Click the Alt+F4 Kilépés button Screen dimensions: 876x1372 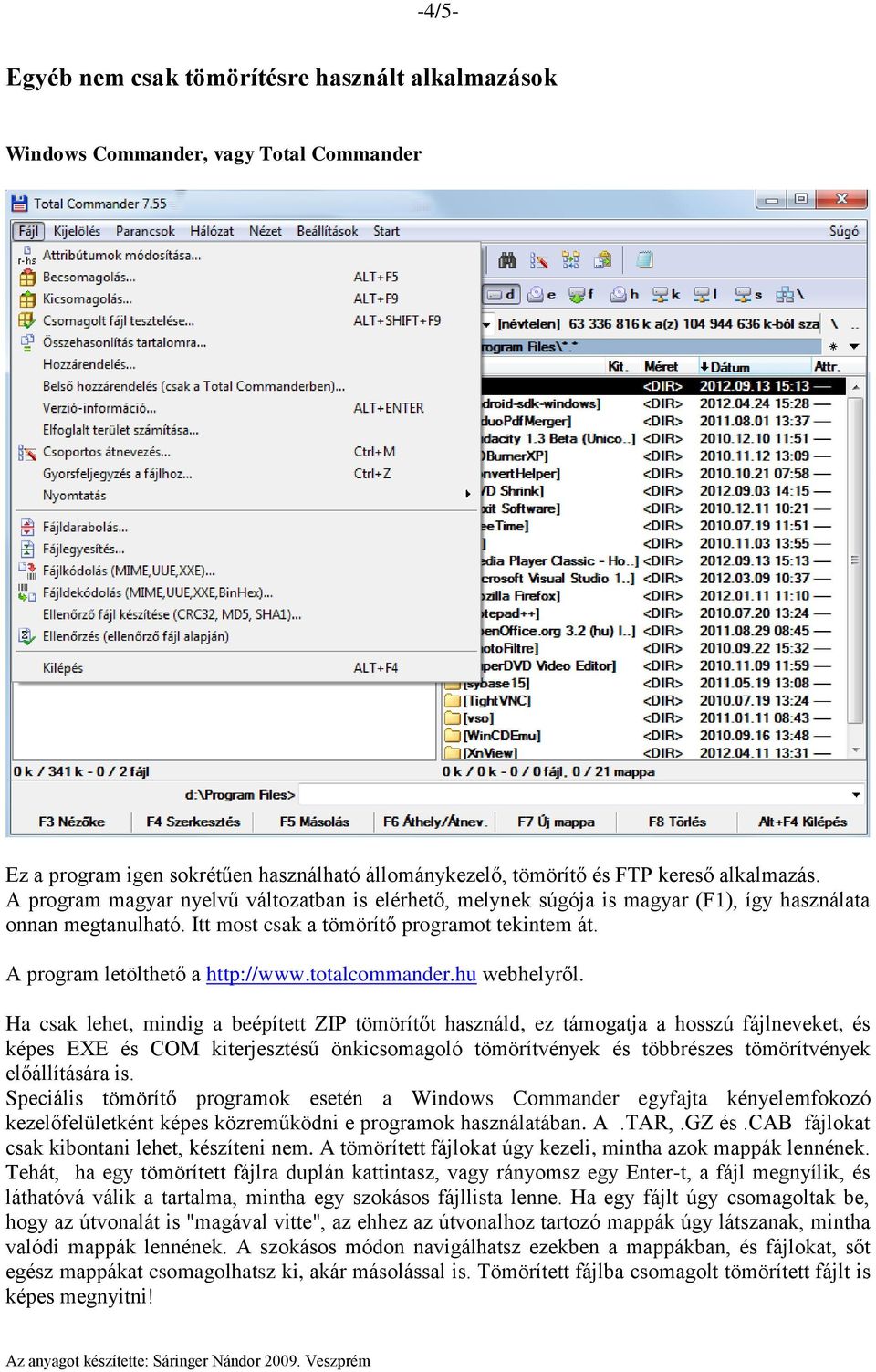click(x=803, y=822)
